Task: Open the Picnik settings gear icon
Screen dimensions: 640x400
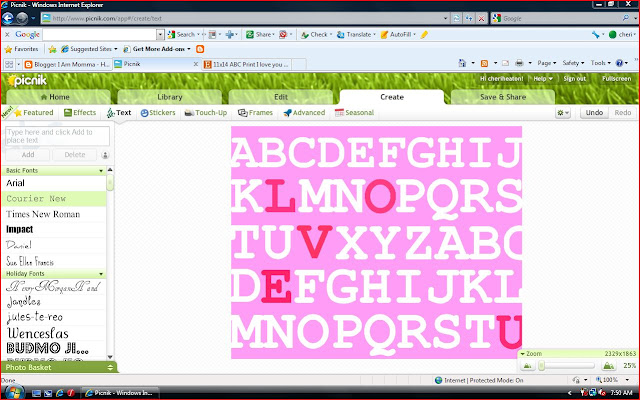Action: pos(562,113)
